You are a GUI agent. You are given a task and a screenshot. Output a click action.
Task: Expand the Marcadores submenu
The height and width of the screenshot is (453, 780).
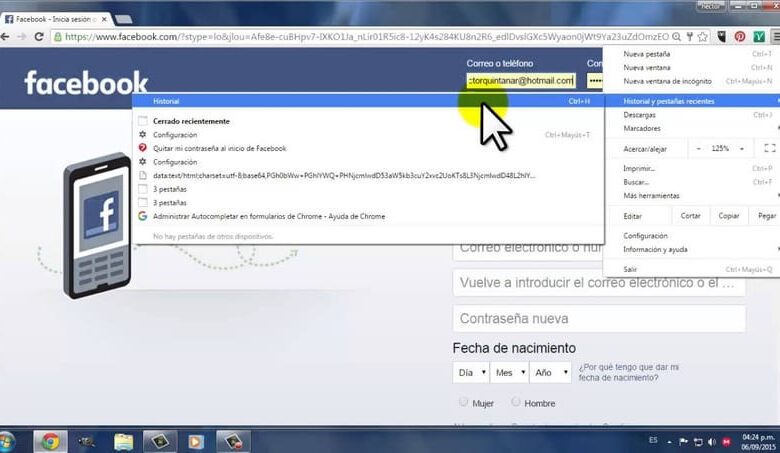[x=691, y=128]
